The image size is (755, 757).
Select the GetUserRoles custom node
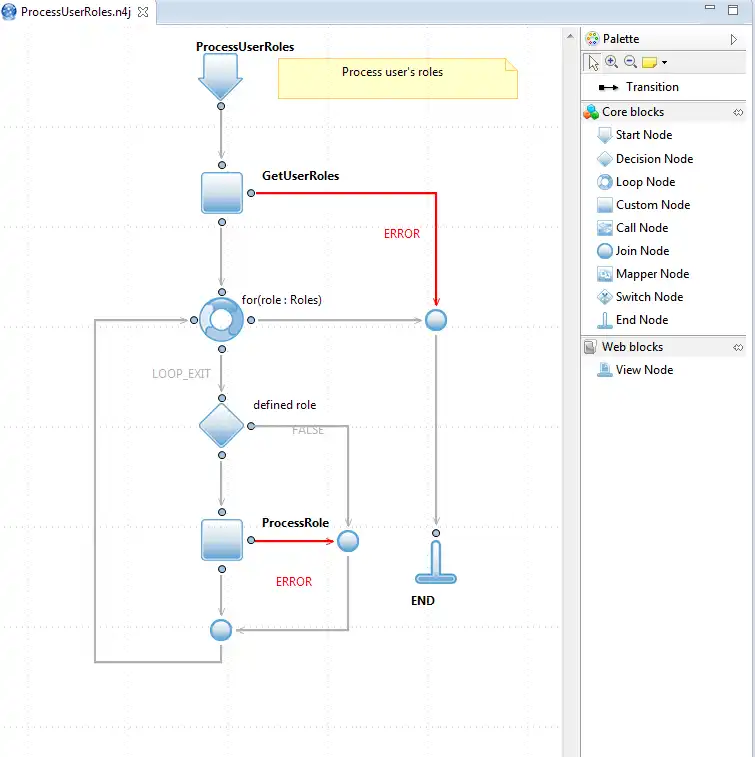[222, 193]
